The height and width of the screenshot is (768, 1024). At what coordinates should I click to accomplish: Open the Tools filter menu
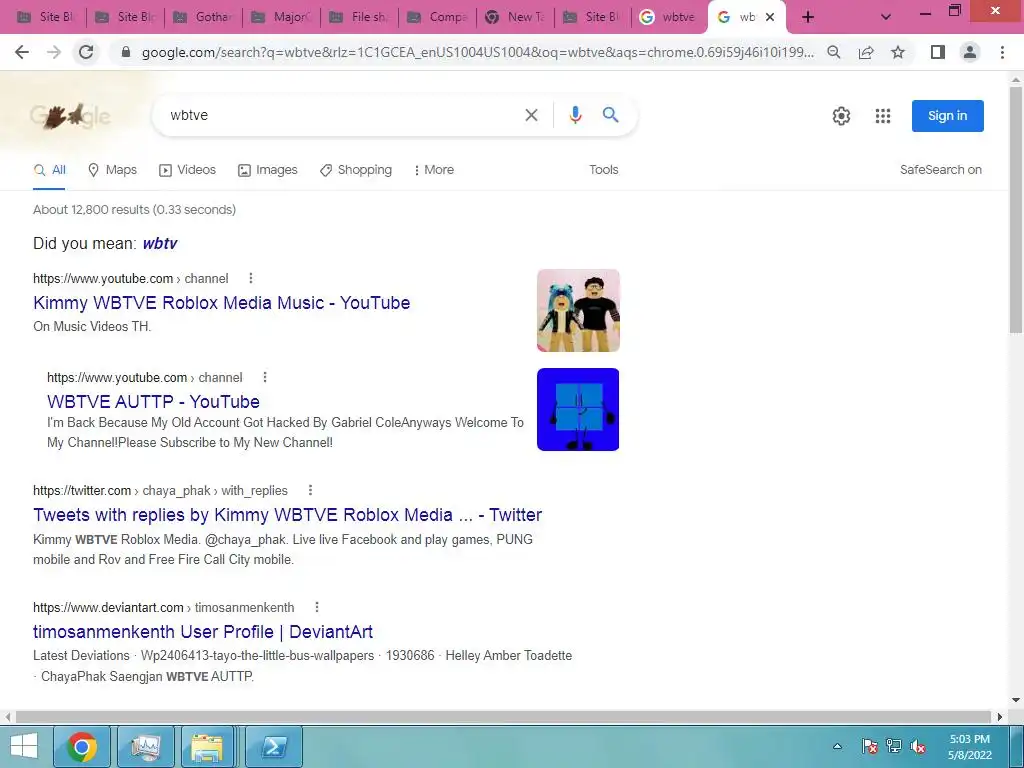[603, 170]
